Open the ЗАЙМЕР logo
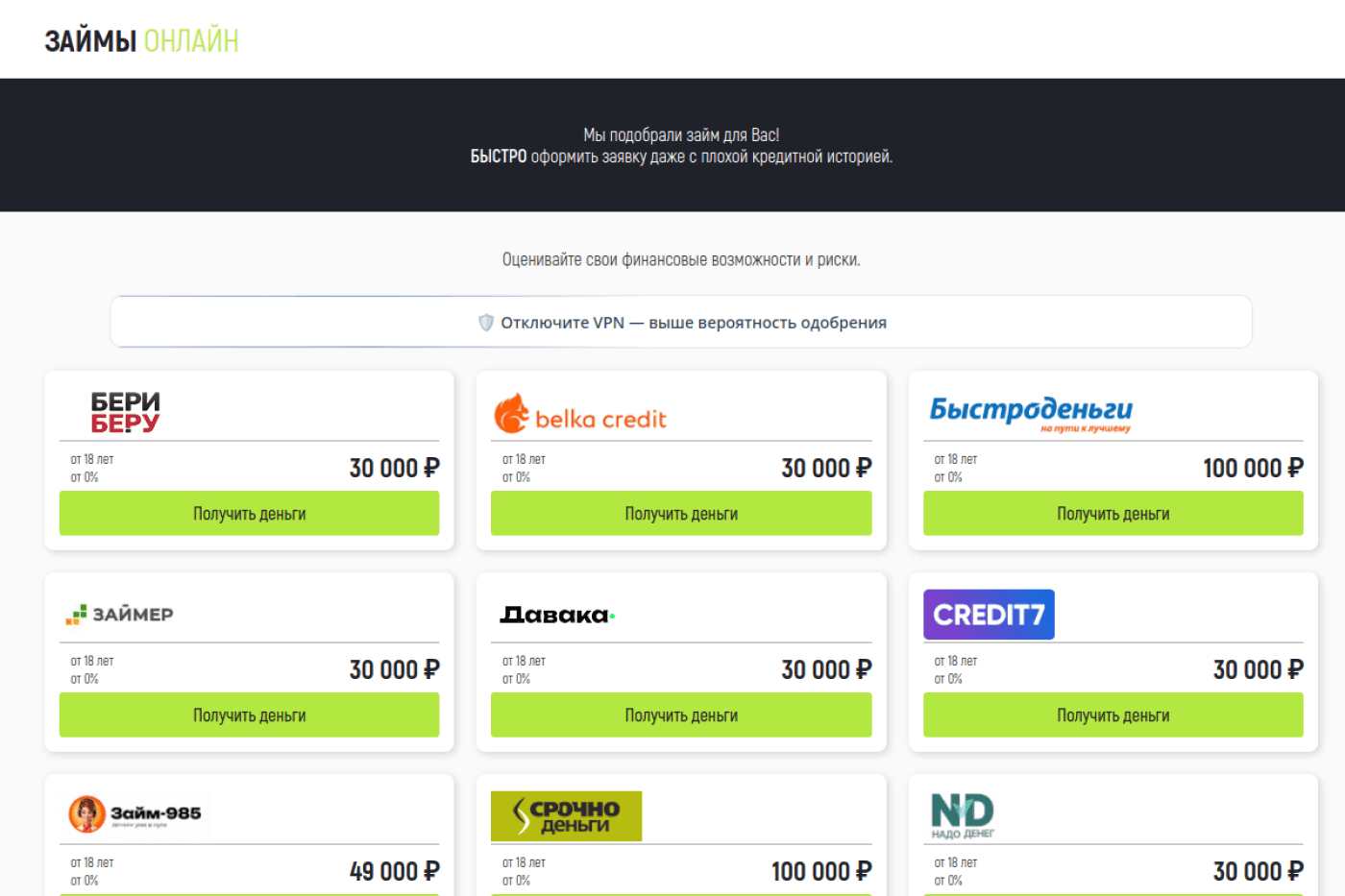This screenshot has width=1345, height=896. [x=119, y=615]
